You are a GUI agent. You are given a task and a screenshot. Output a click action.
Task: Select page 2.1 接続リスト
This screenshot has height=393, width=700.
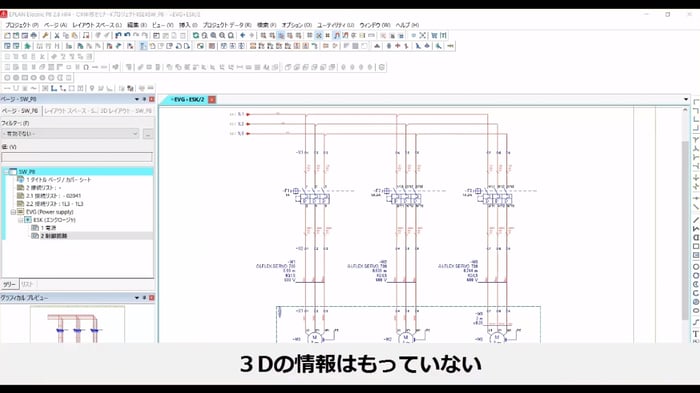54,196
